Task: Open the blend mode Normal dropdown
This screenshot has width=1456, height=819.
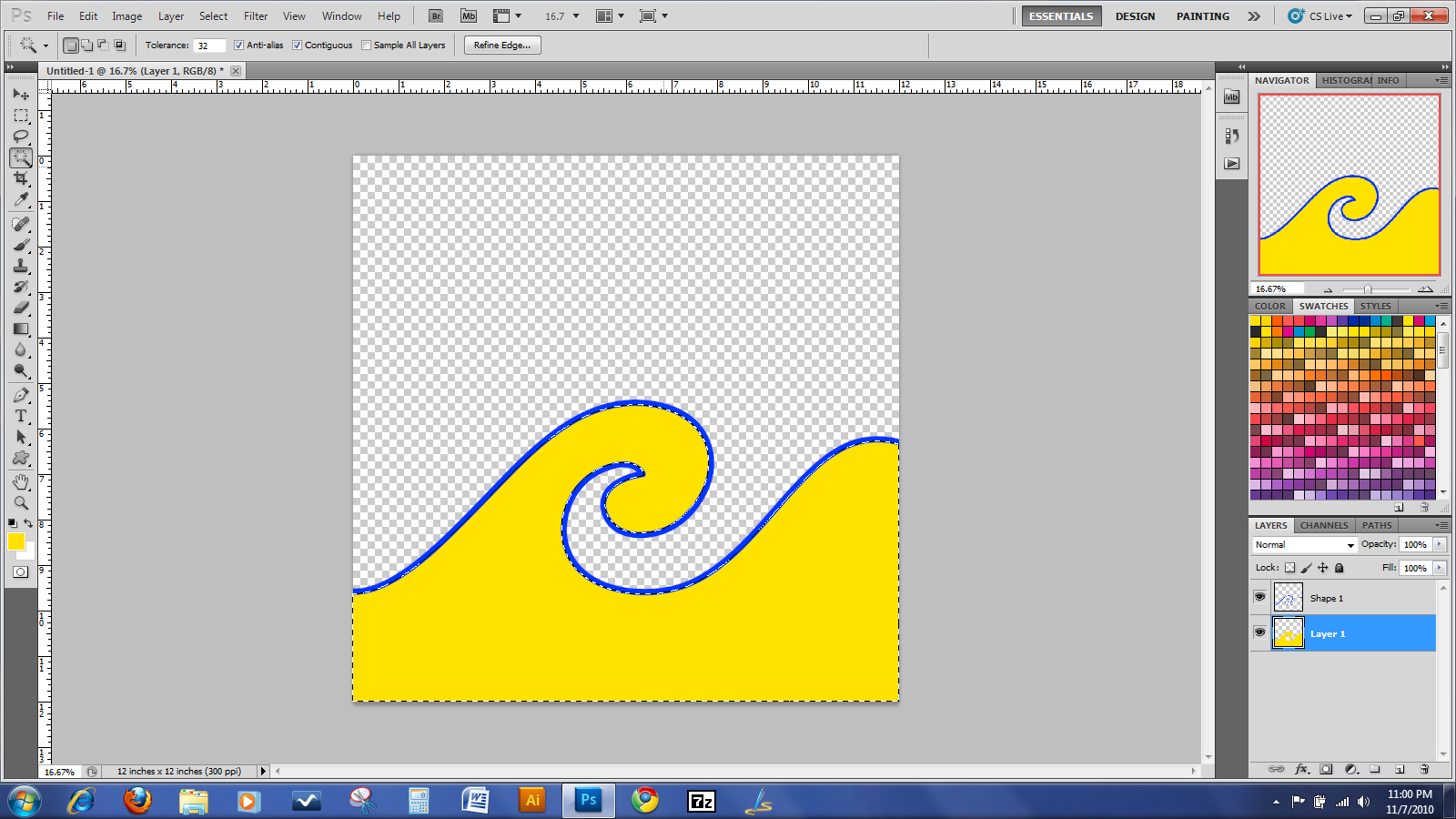Action: tap(1304, 544)
